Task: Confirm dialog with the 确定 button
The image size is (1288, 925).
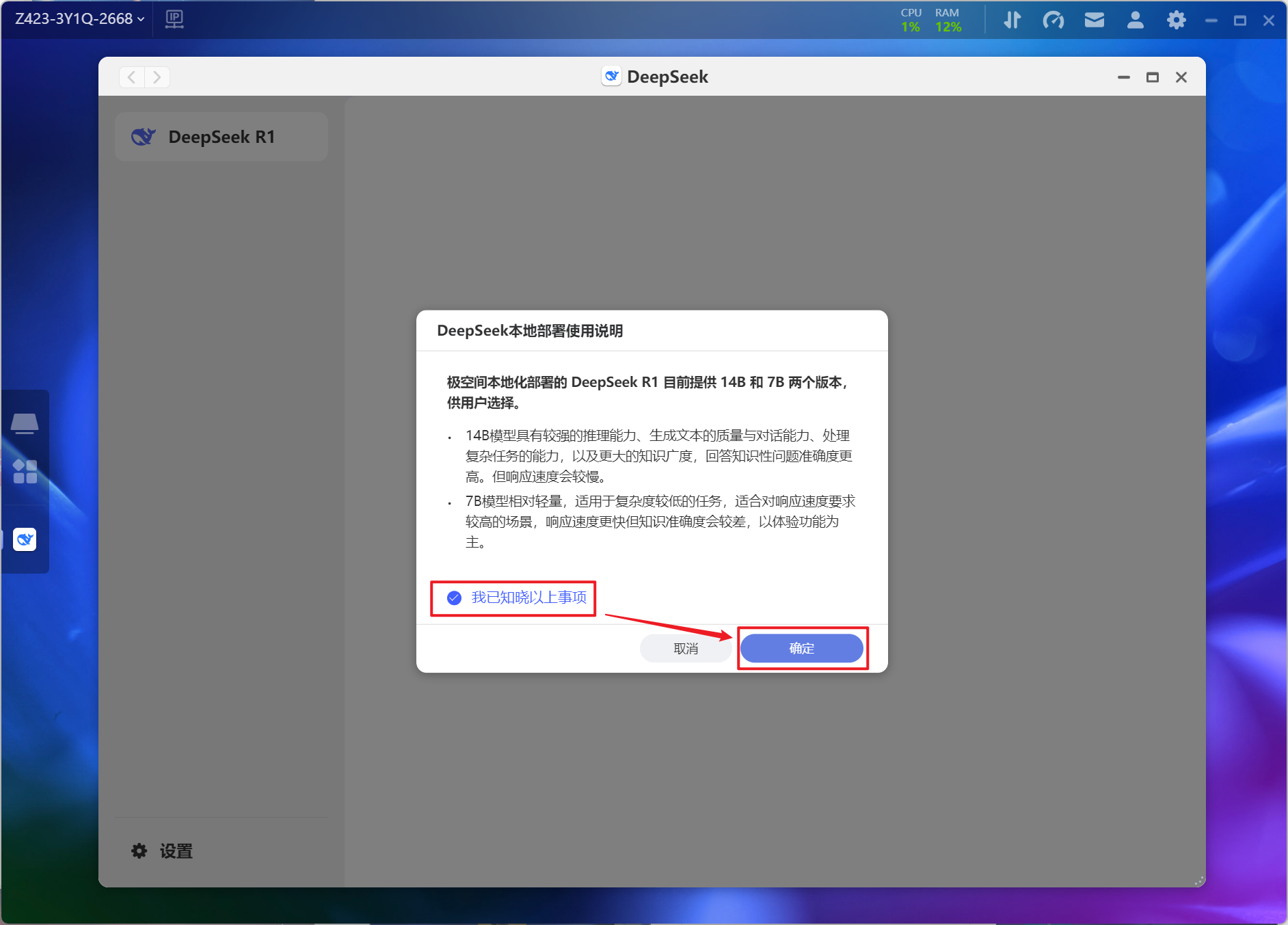Action: coord(801,648)
